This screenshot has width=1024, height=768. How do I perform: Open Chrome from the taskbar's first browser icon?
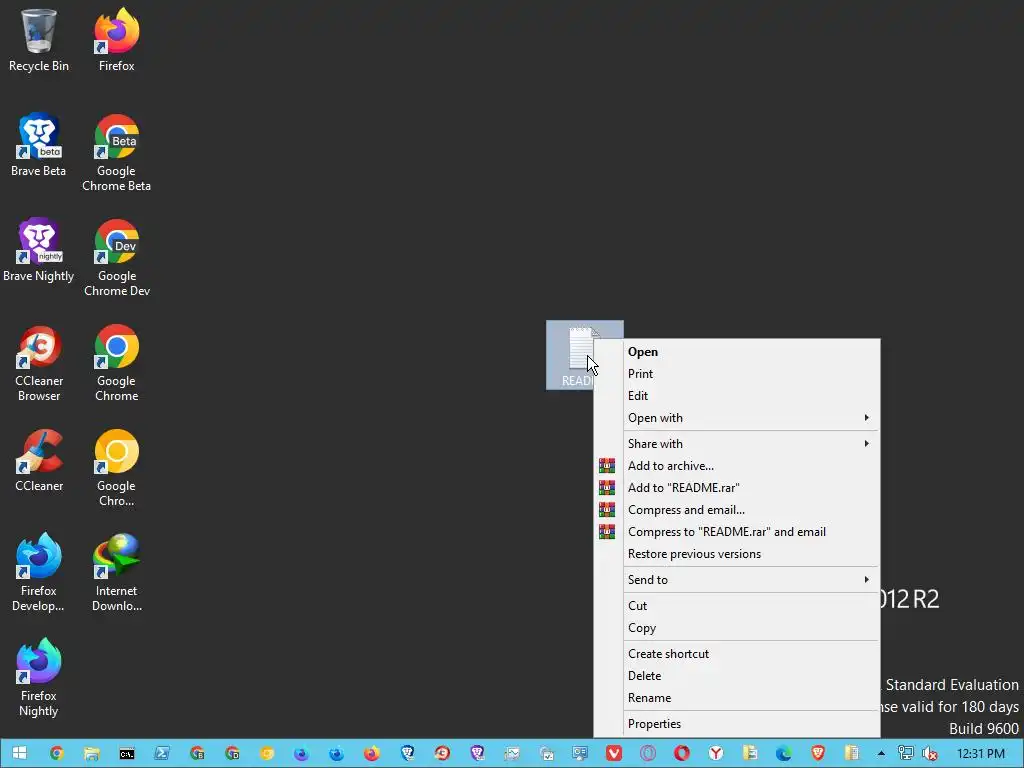[x=57, y=754]
